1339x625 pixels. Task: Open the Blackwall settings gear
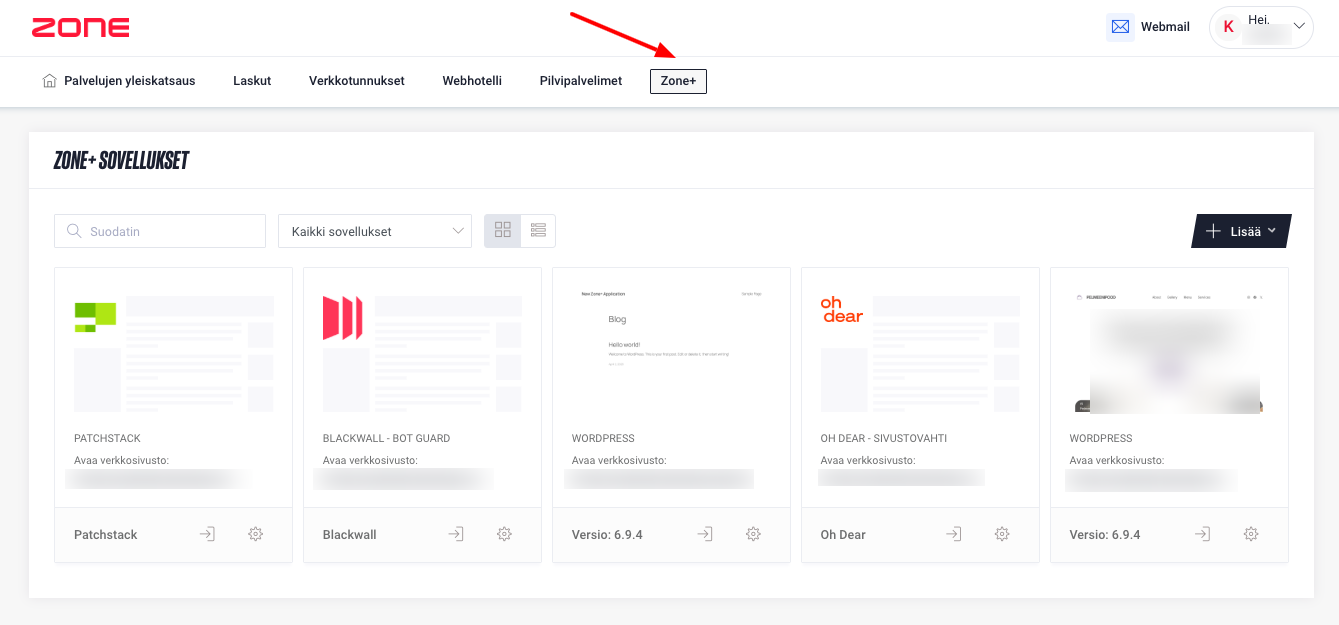(504, 534)
